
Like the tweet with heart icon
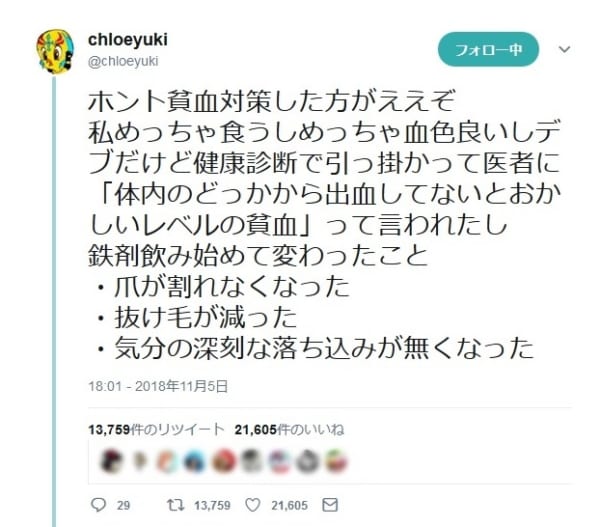253,505
